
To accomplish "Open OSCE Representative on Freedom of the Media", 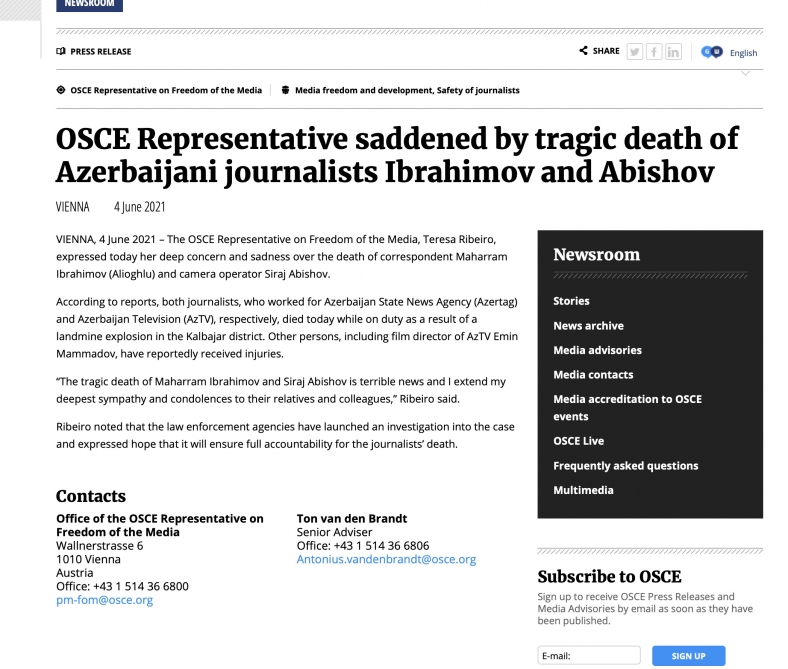I will click(x=166, y=90).
